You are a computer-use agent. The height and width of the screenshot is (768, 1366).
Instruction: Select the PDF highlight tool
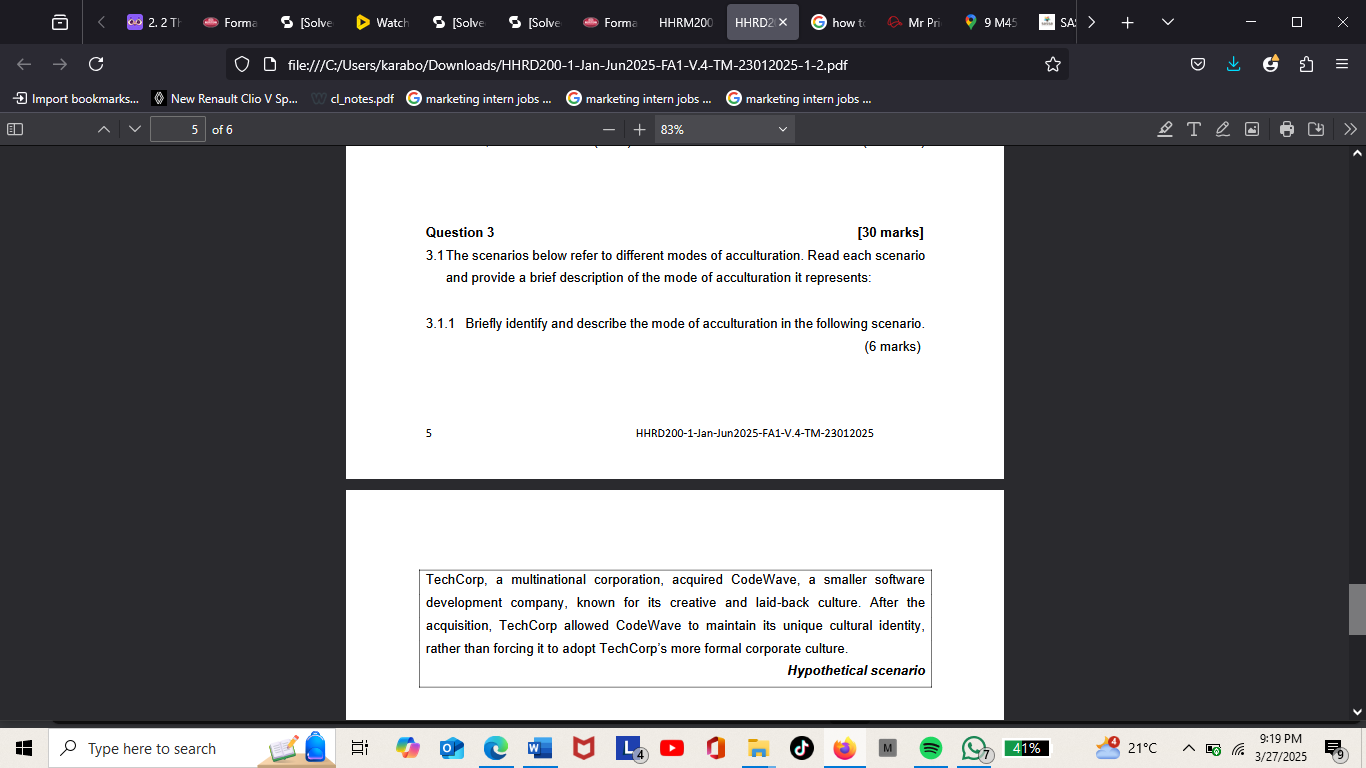click(x=1164, y=129)
